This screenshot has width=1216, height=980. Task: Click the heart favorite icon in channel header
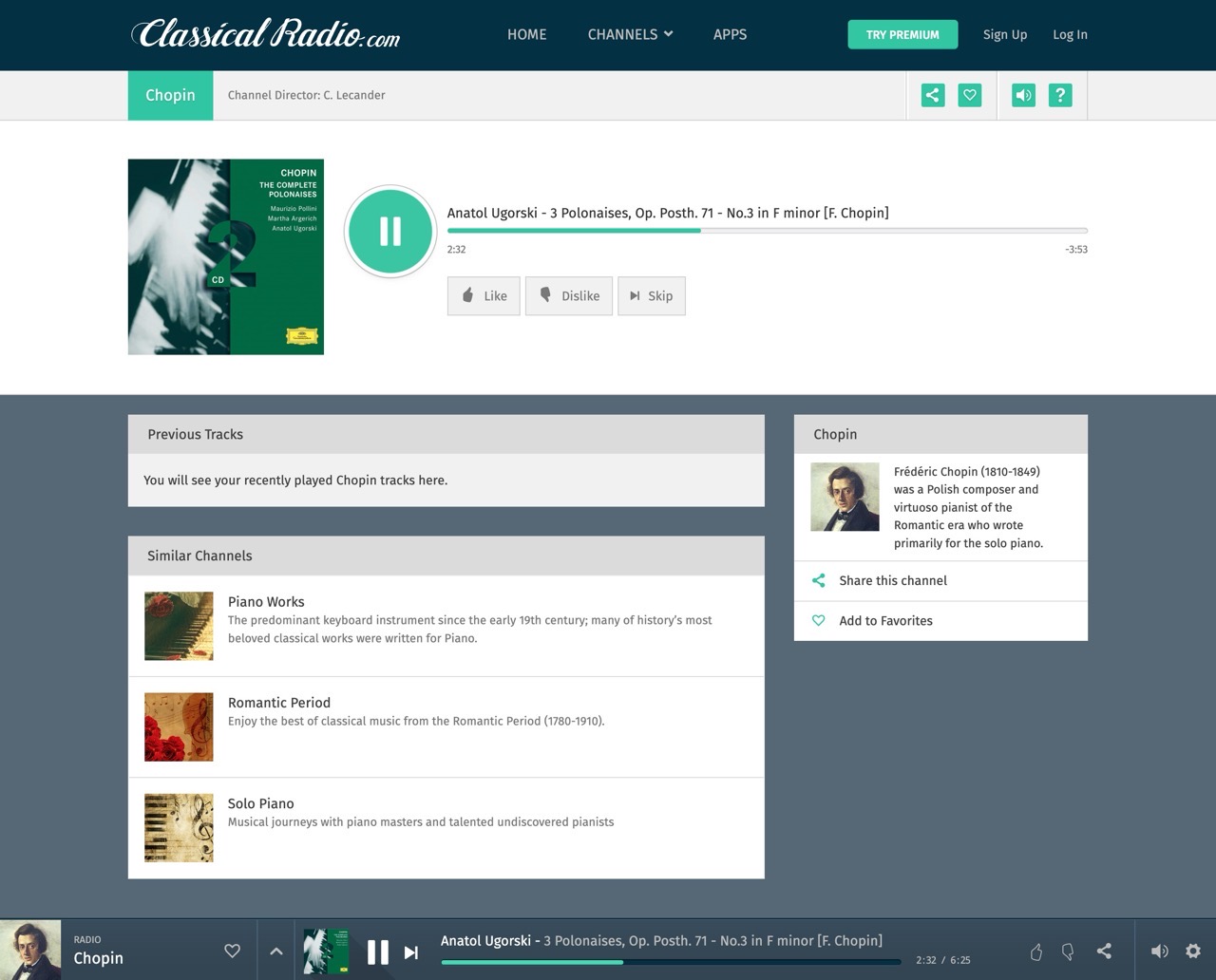[x=969, y=95]
